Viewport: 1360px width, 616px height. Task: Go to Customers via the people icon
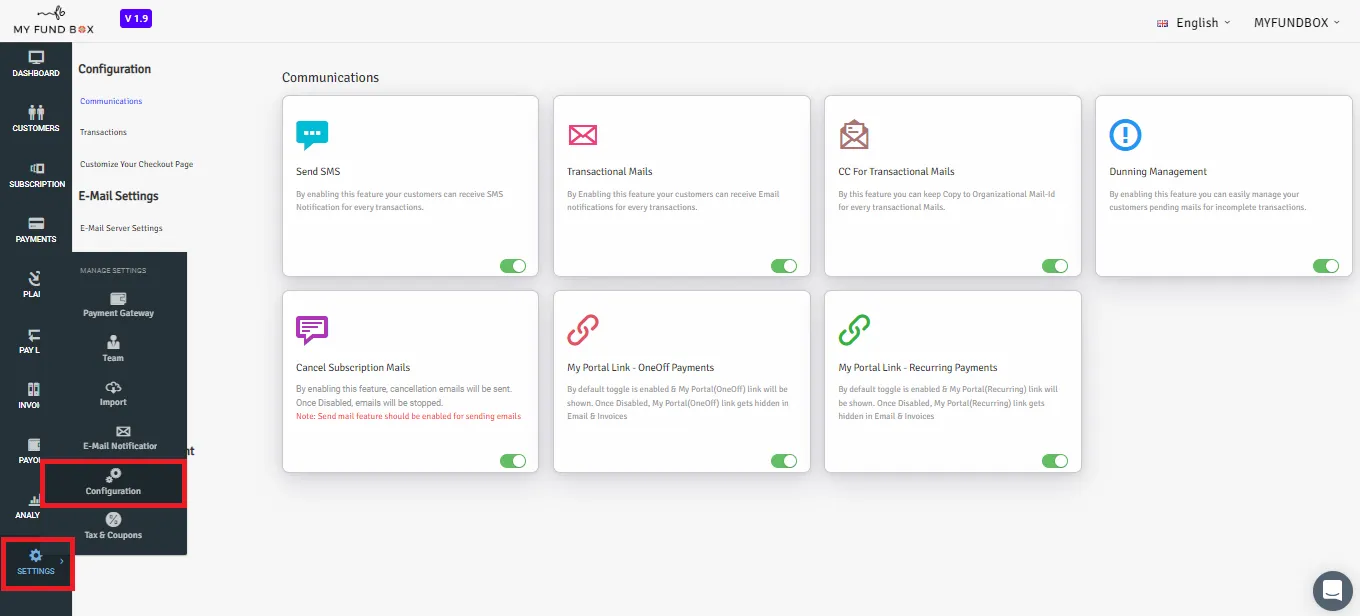[x=36, y=113]
